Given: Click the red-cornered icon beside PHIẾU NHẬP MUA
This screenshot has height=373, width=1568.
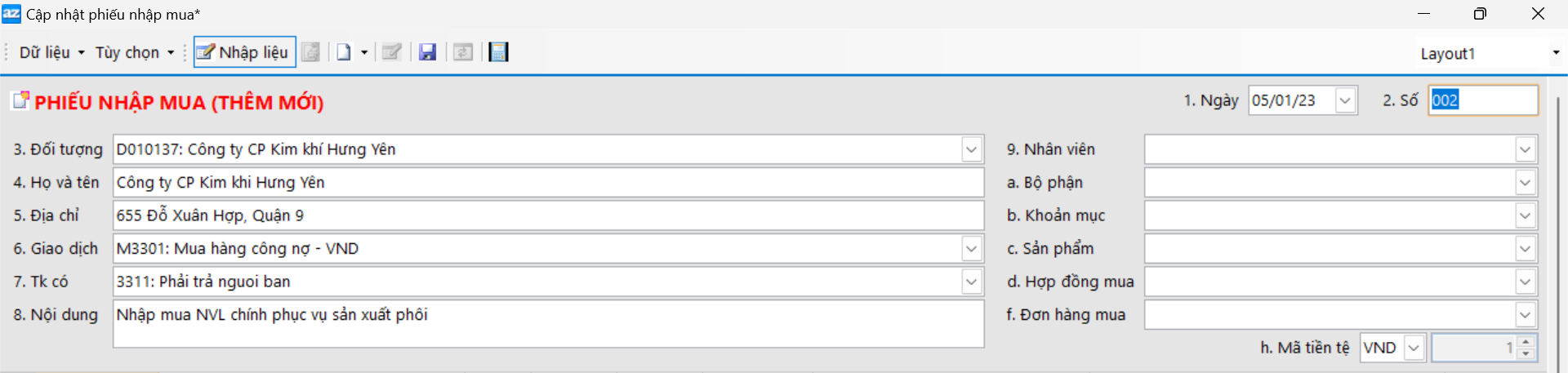Looking at the screenshot, I should point(20,101).
